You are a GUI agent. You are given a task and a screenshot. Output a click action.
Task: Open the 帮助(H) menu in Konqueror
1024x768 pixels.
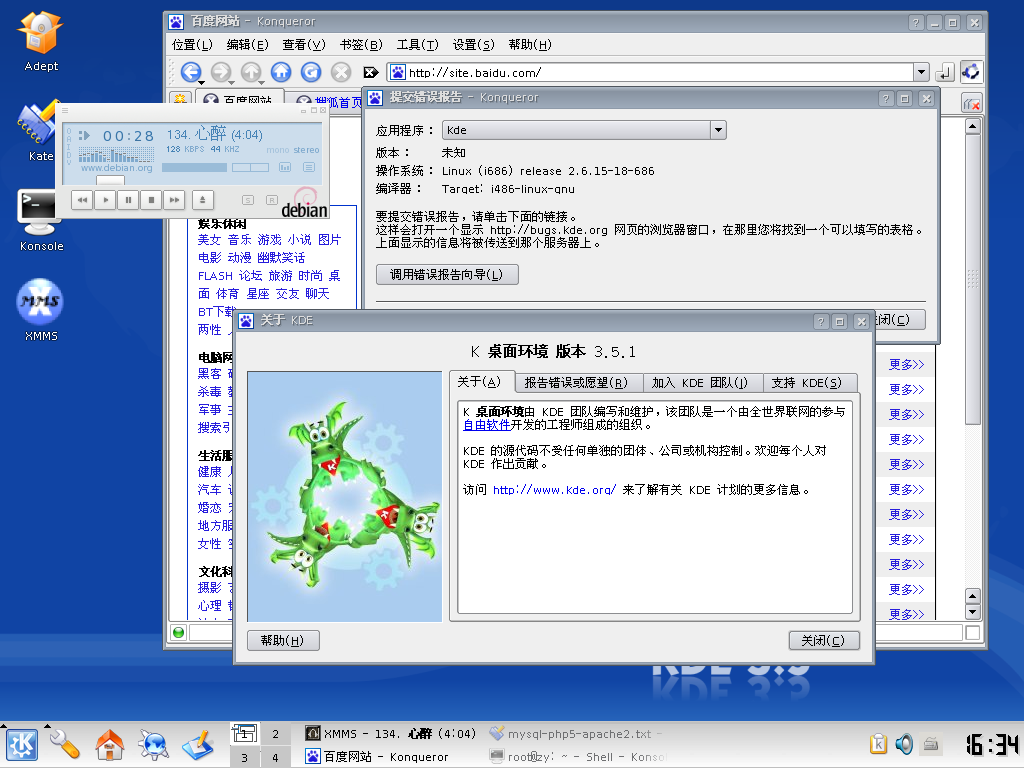click(x=530, y=44)
